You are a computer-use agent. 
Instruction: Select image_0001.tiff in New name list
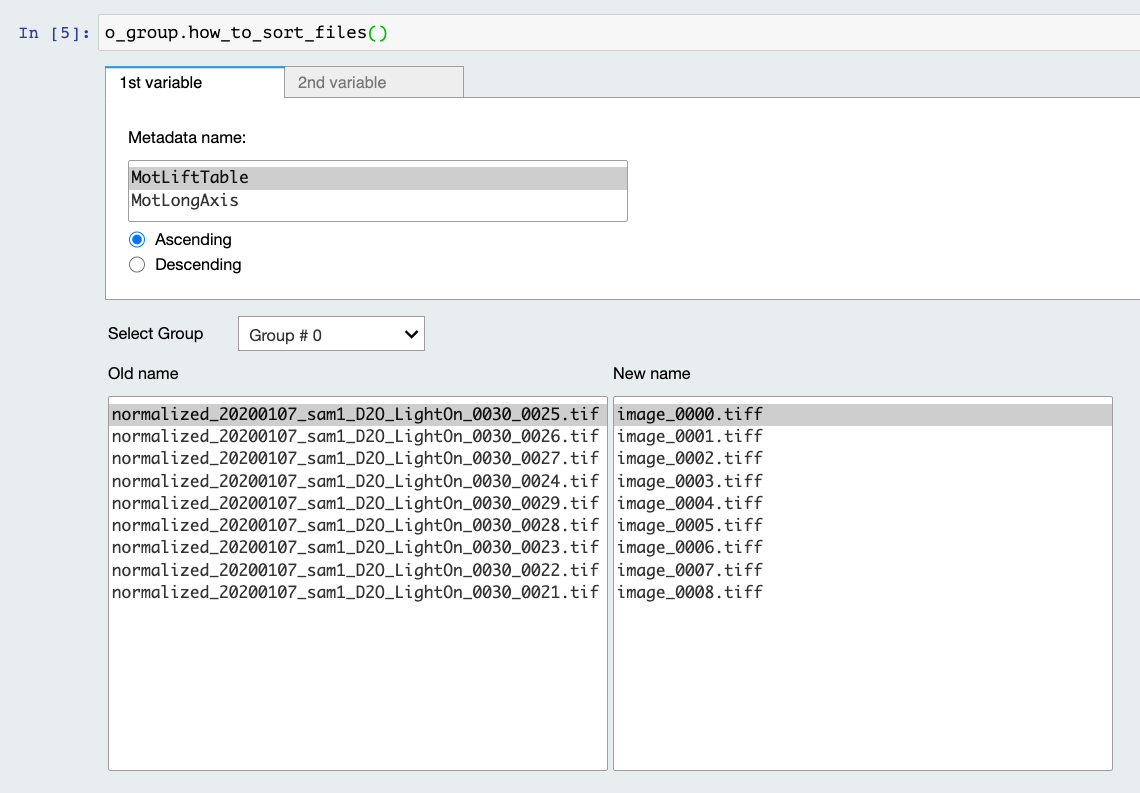[690, 436]
